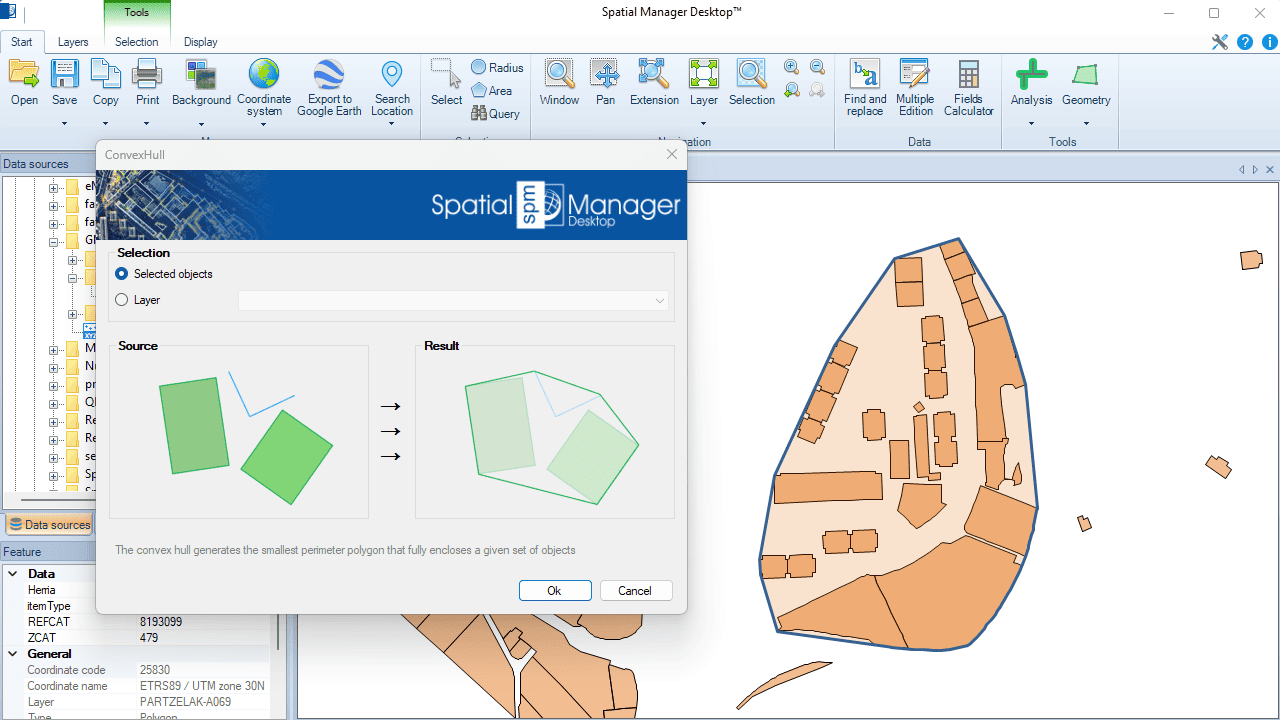
Task: Open the Query selection binoculars tool
Action: pos(495,114)
